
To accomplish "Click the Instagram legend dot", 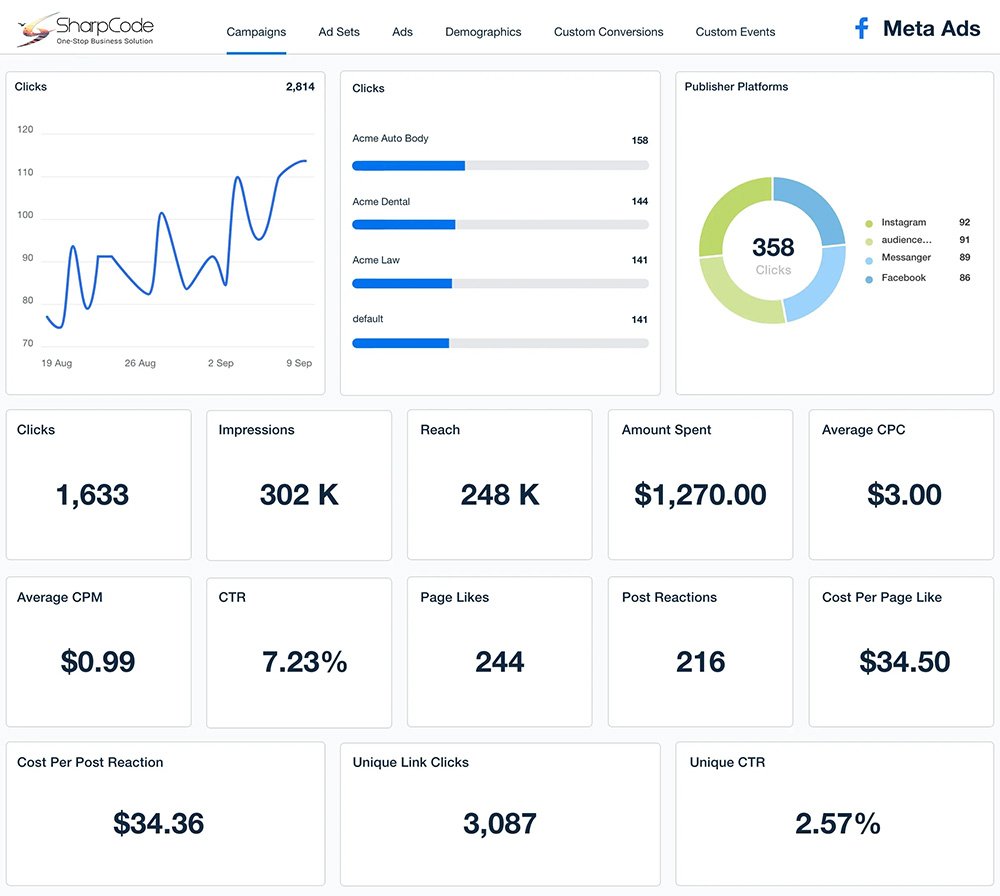I will 869,223.
